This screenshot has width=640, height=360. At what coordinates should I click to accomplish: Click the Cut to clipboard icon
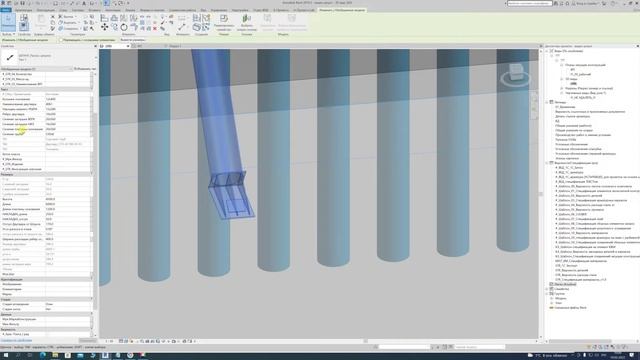point(53,17)
